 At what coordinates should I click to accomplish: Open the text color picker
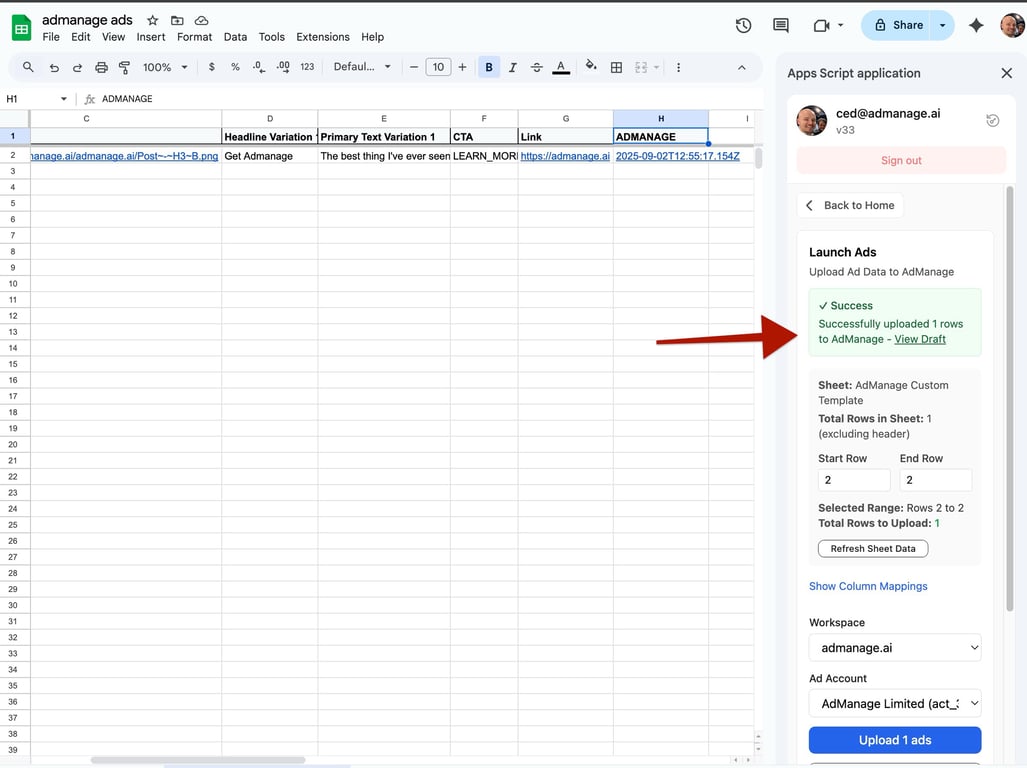561,67
